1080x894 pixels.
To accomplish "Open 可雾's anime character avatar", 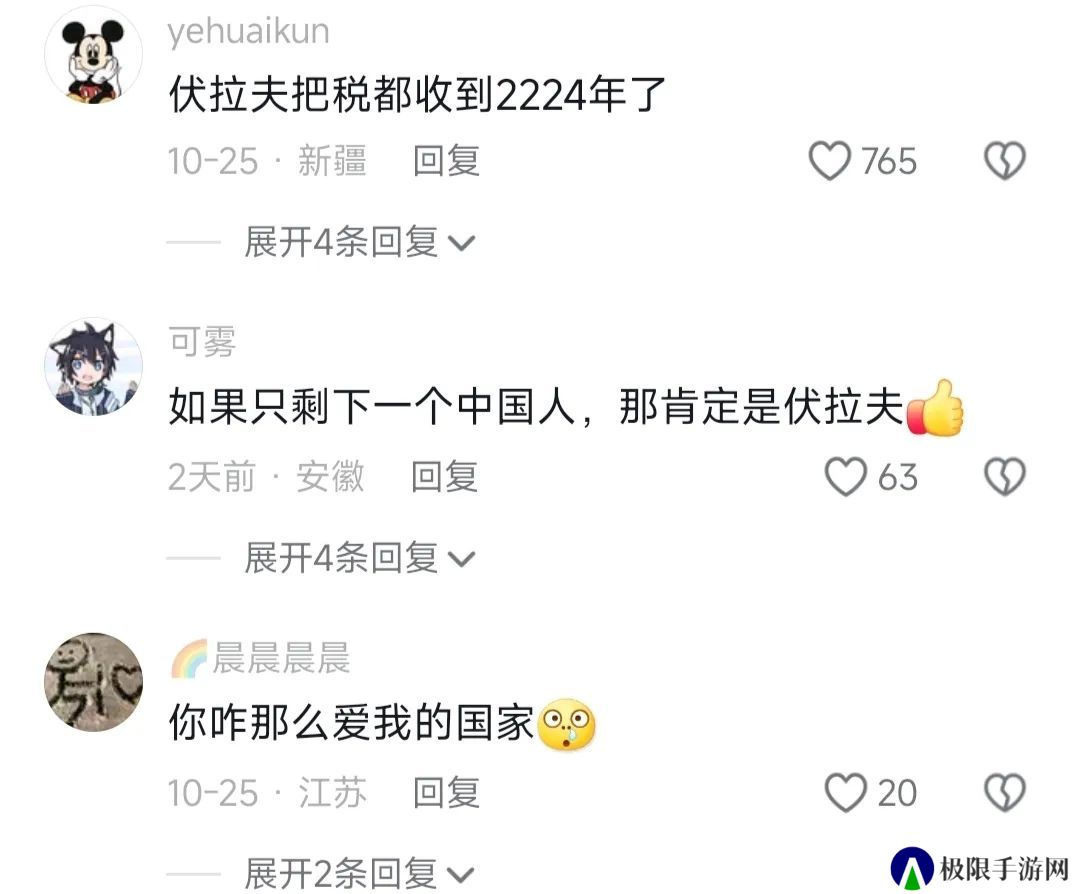I will (x=94, y=366).
